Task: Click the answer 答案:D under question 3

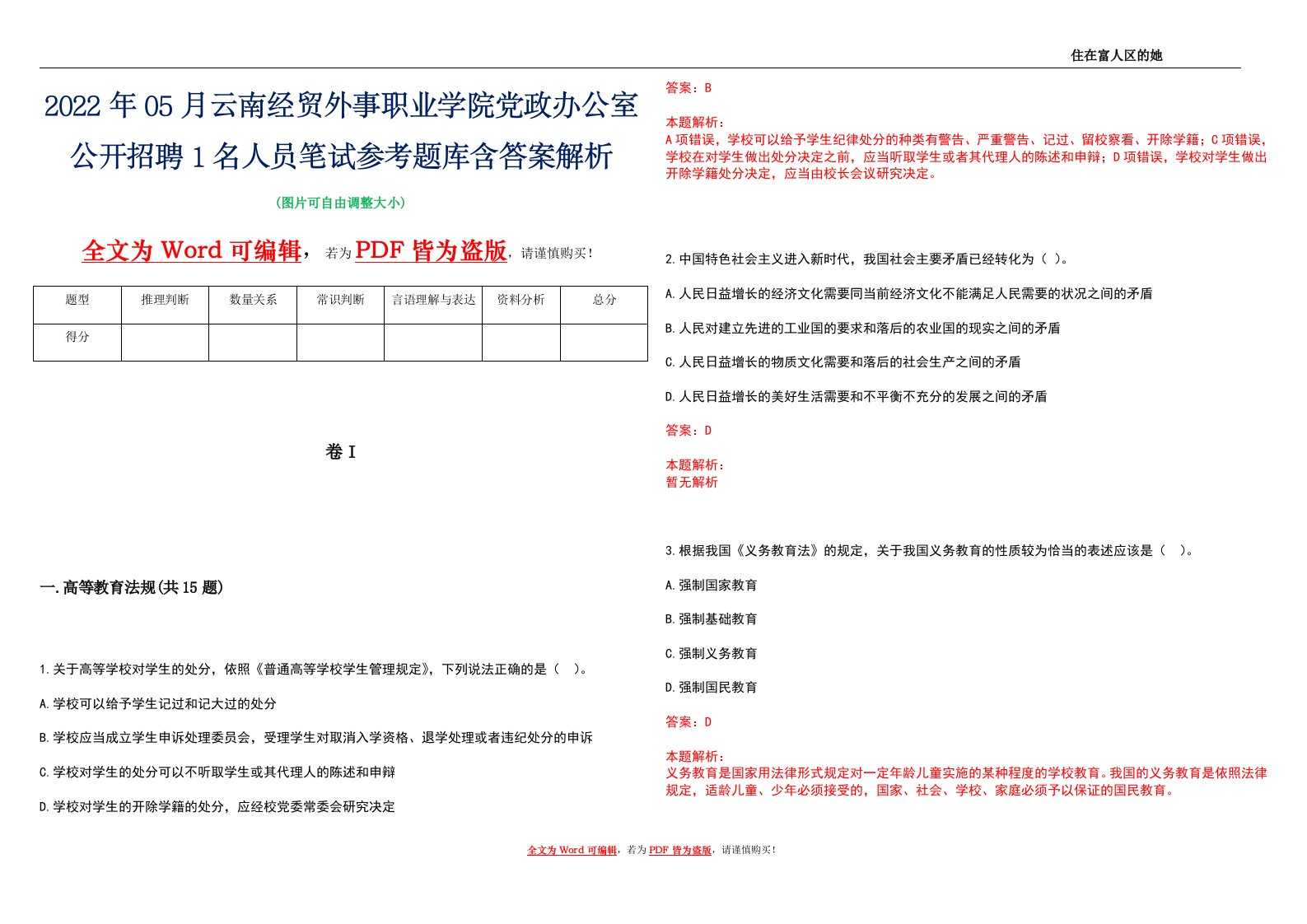Action: click(689, 722)
